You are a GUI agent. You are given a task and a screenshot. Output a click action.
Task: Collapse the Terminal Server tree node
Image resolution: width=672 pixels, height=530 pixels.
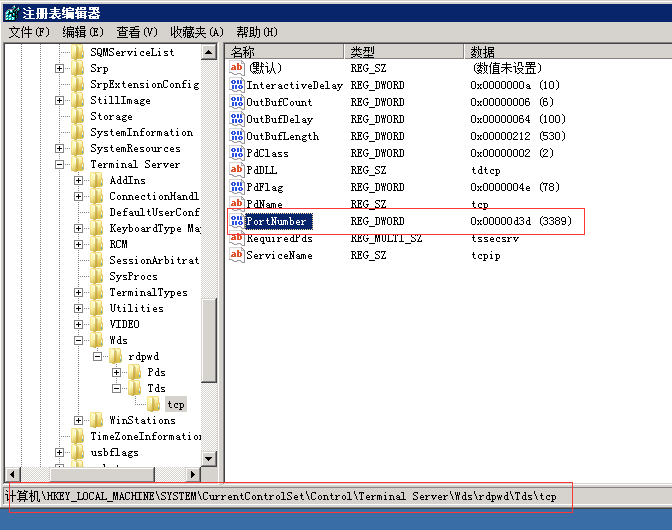pos(60,164)
